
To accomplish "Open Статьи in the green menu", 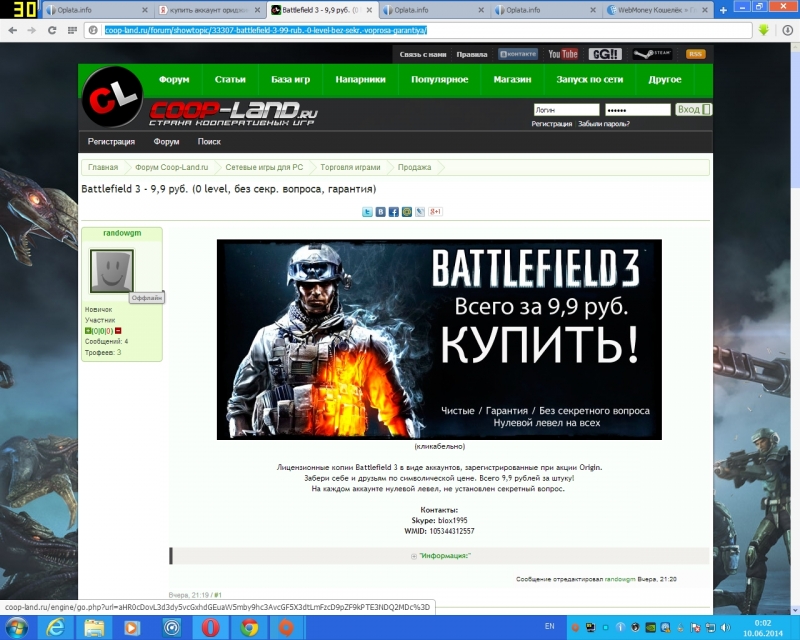I will point(230,80).
